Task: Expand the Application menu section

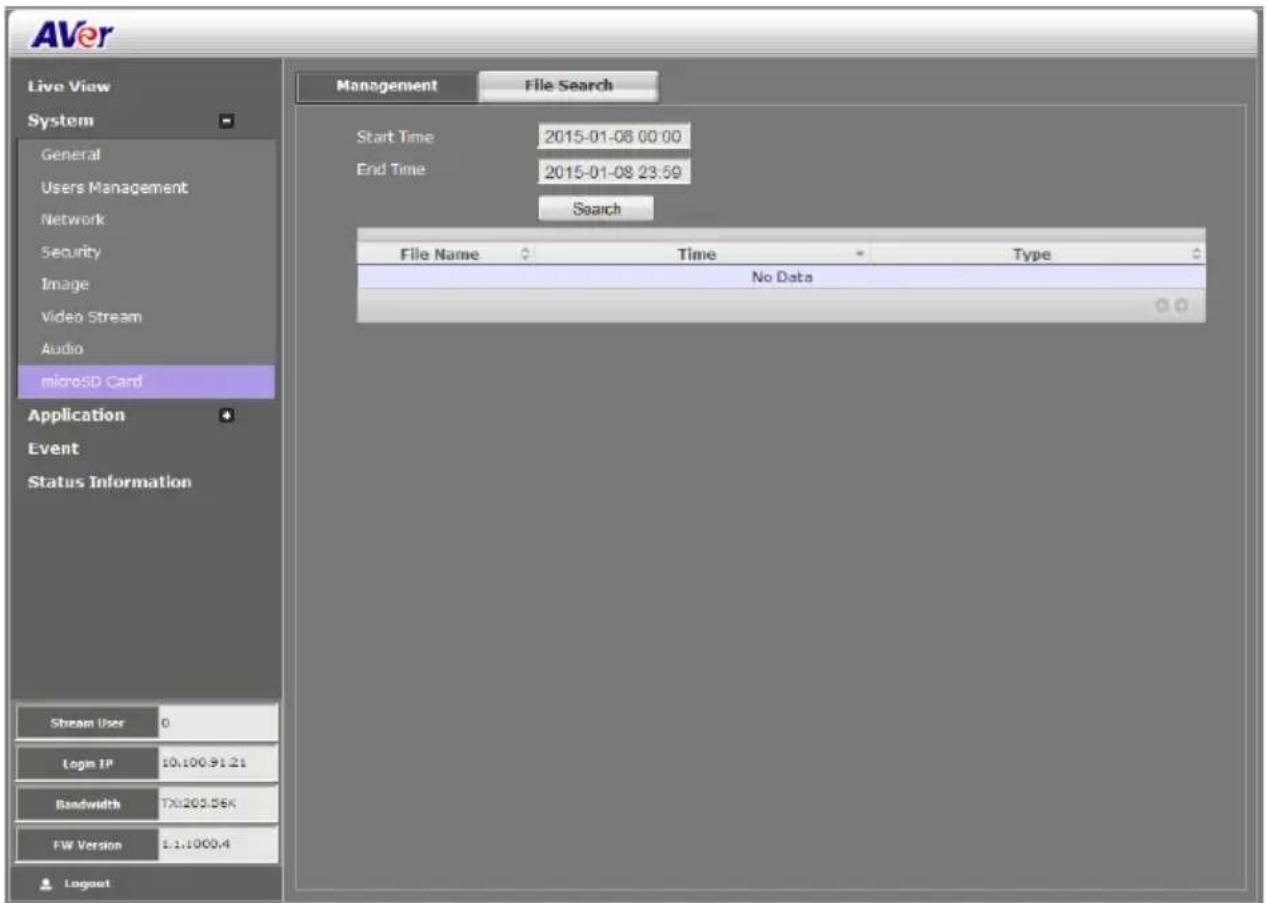Action: click(x=227, y=415)
